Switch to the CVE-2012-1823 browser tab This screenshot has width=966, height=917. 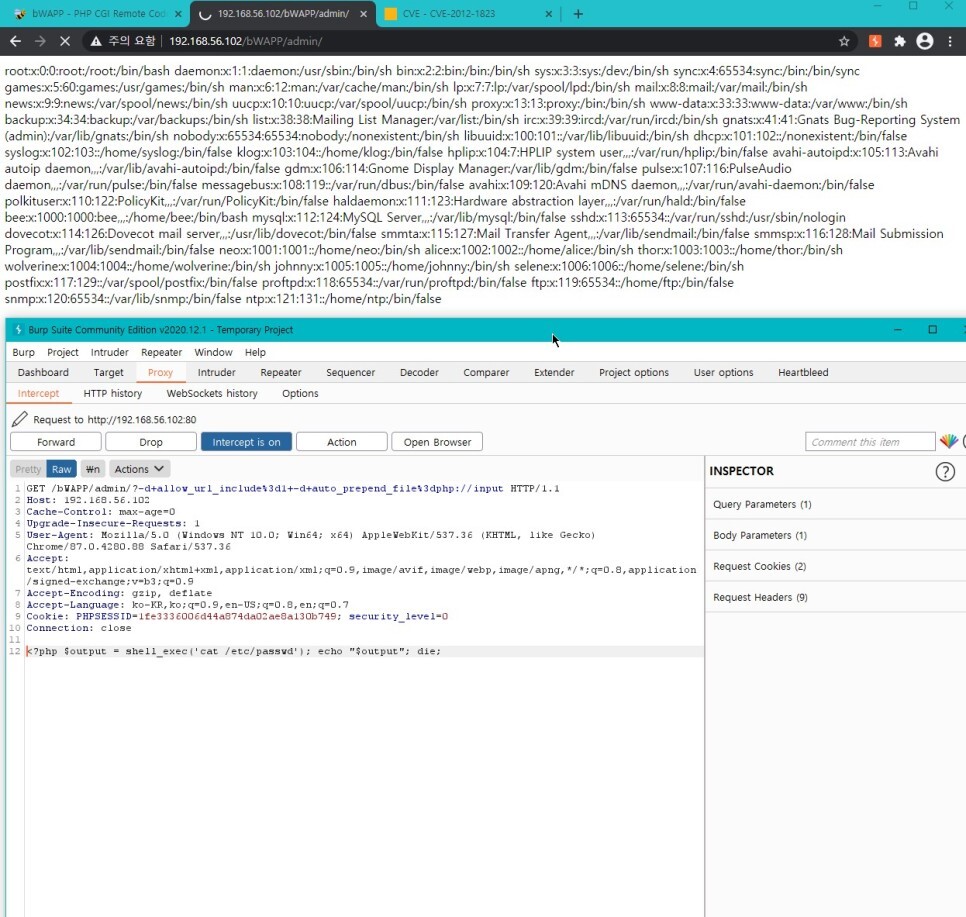[x=468, y=14]
